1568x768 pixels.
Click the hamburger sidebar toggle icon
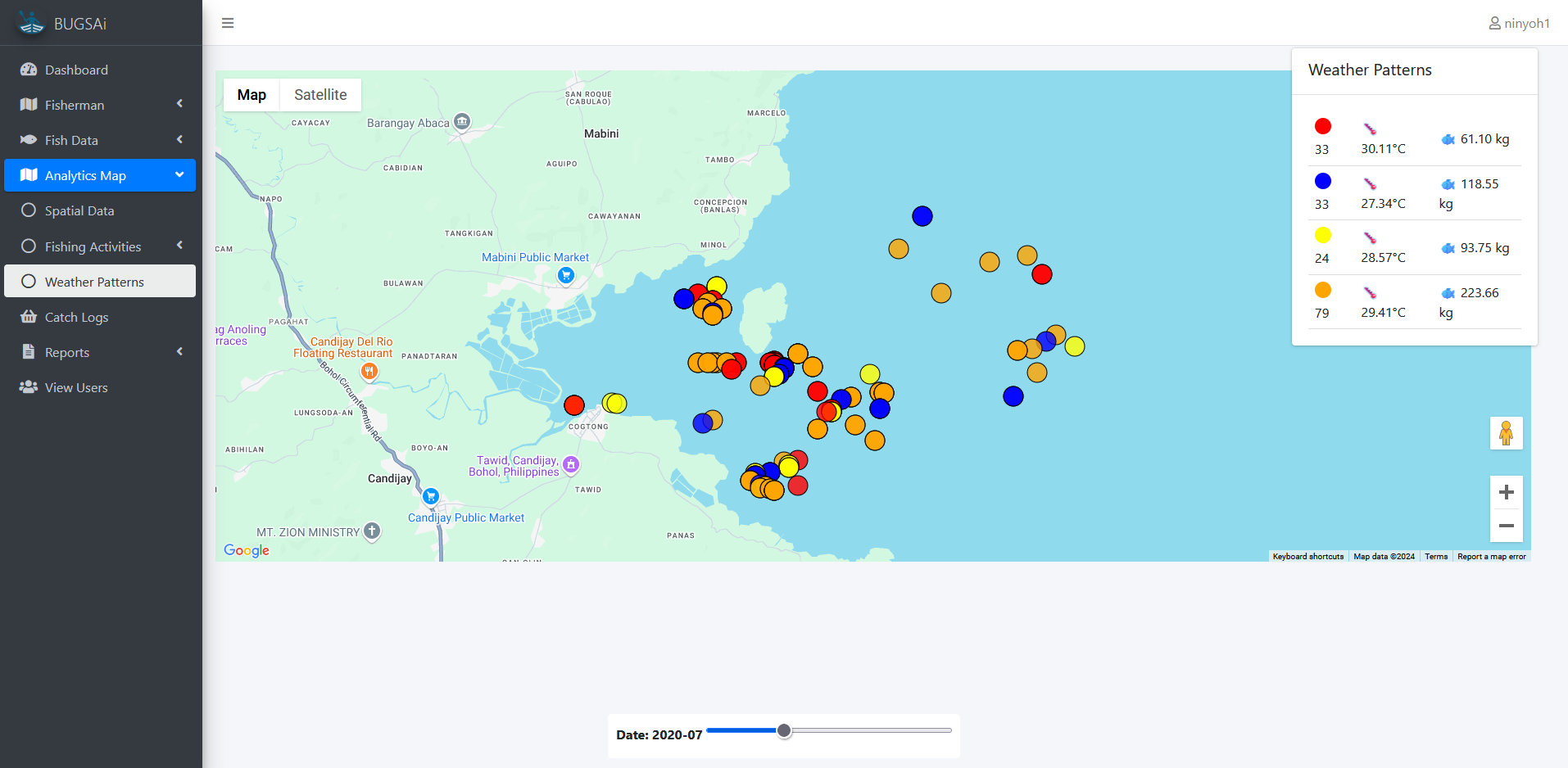click(228, 23)
